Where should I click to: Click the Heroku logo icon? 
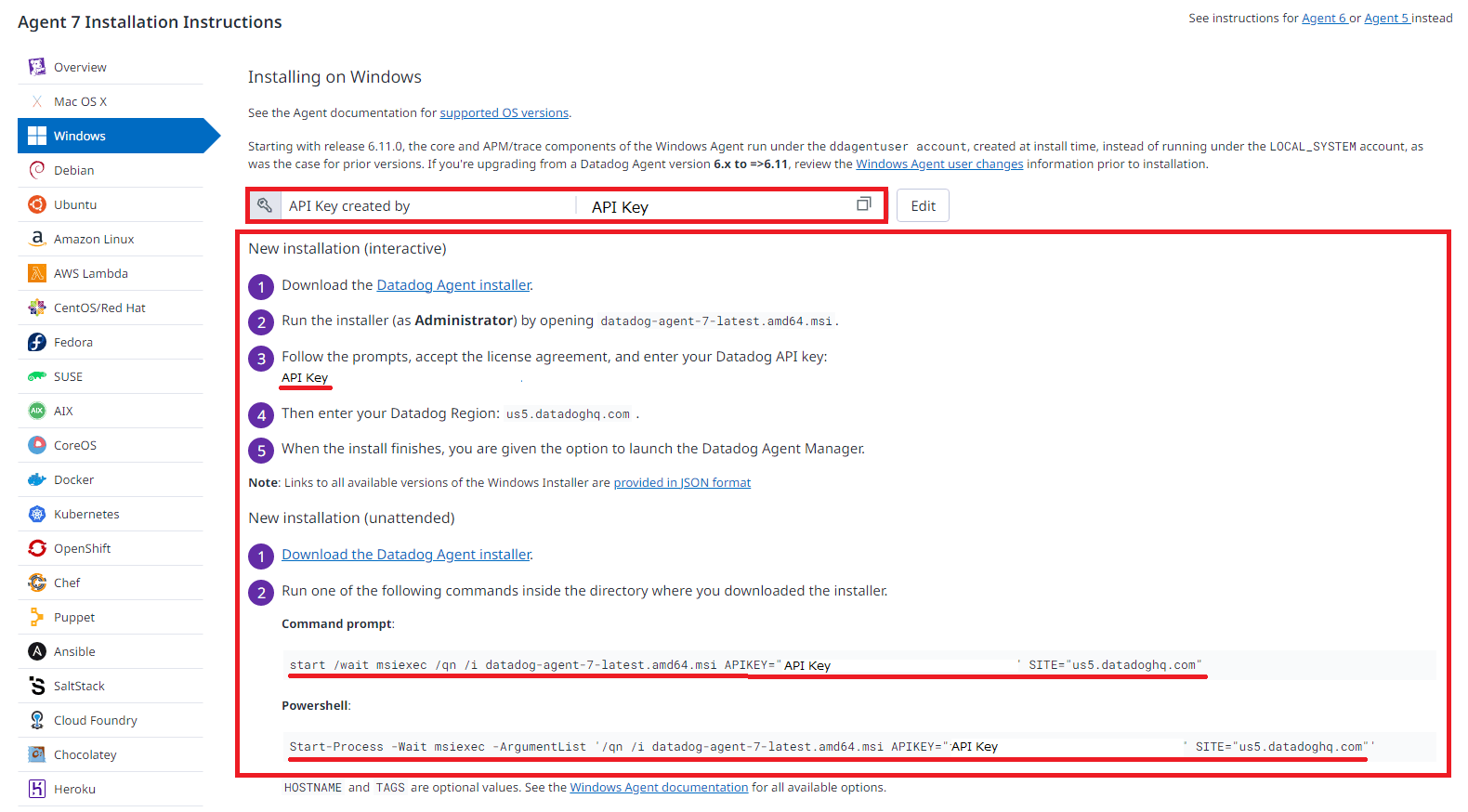coord(37,789)
